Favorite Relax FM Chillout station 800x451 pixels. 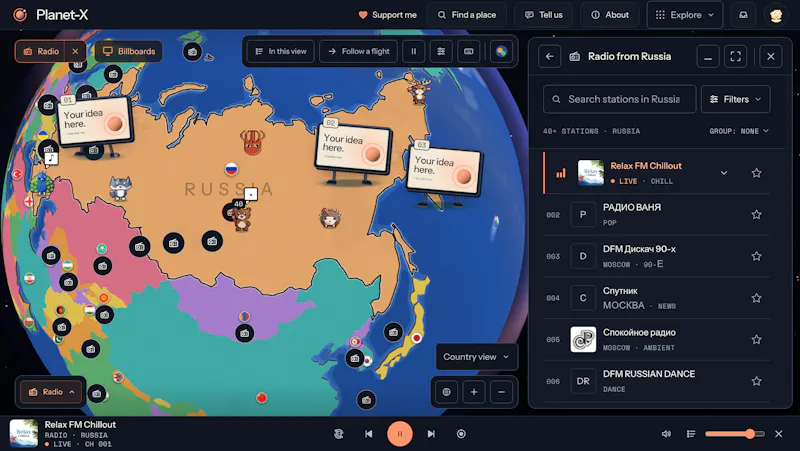click(756, 173)
